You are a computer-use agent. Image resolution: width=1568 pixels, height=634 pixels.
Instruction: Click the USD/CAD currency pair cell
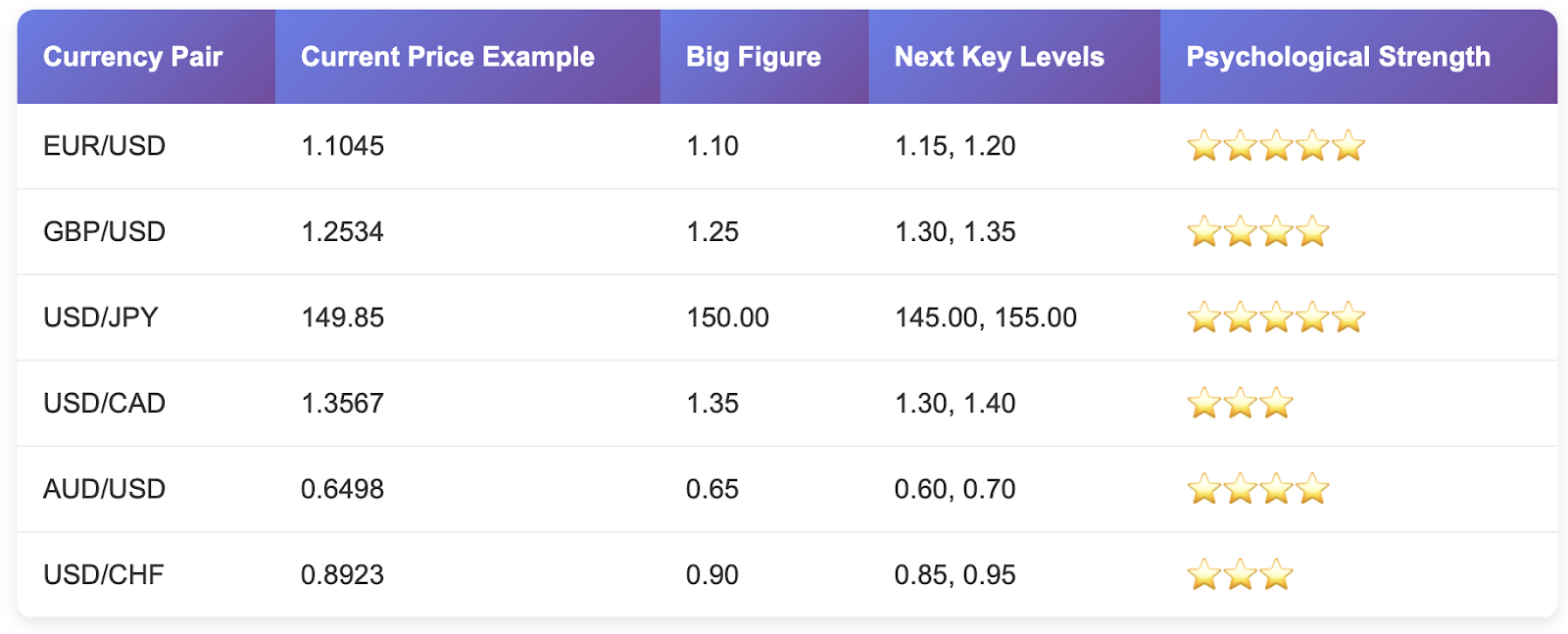[105, 403]
